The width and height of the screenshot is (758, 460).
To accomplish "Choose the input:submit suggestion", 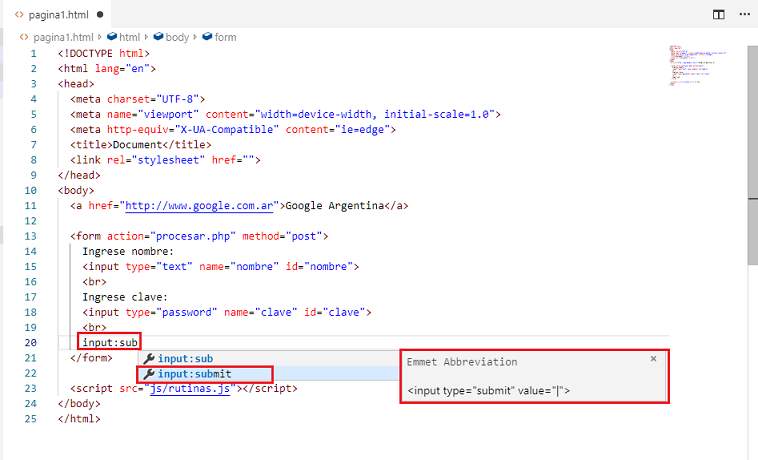I will tap(268, 374).
